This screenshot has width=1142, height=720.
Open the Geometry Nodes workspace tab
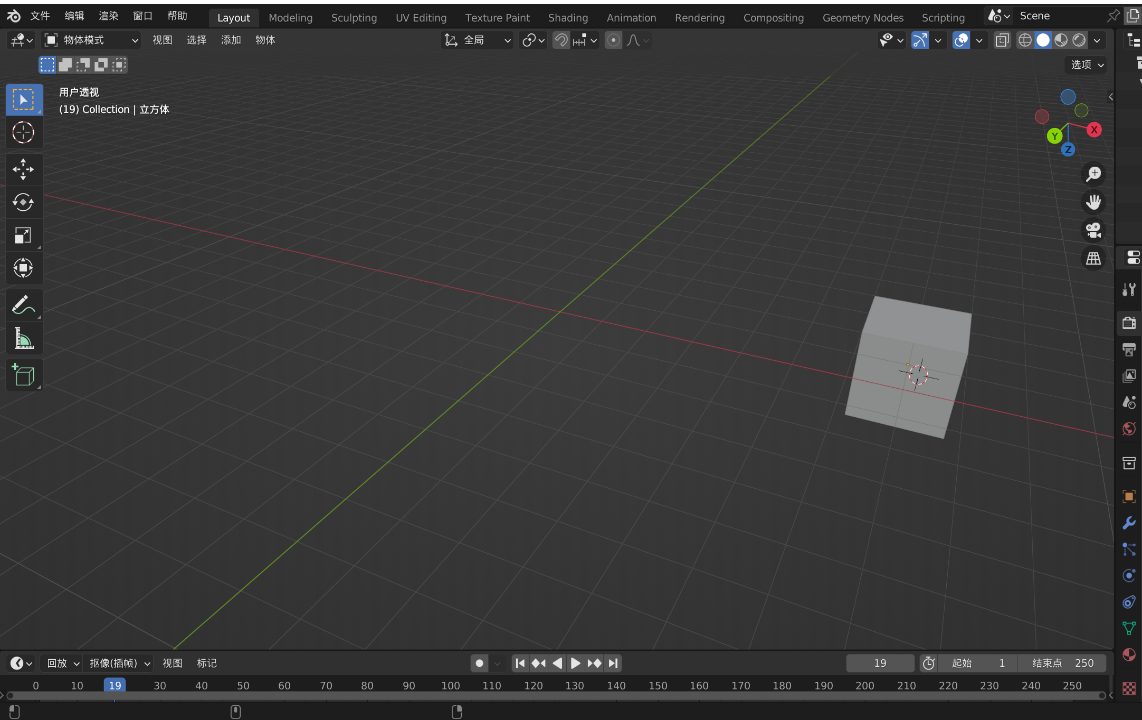[862, 18]
